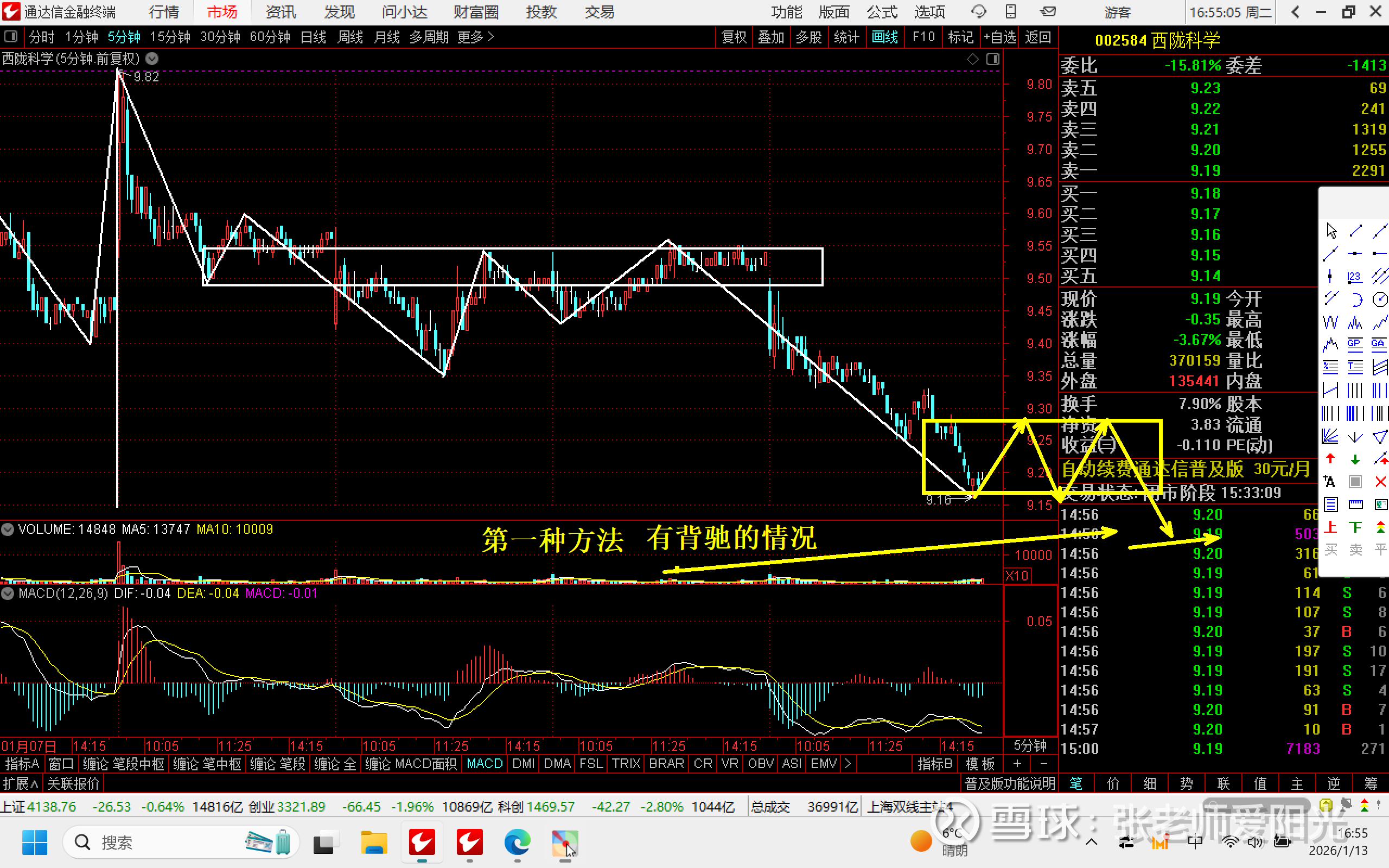The height and width of the screenshot is (868, 1389).
Task: Click the red X delete drawing tool
Action: (x=1380, y=482)
